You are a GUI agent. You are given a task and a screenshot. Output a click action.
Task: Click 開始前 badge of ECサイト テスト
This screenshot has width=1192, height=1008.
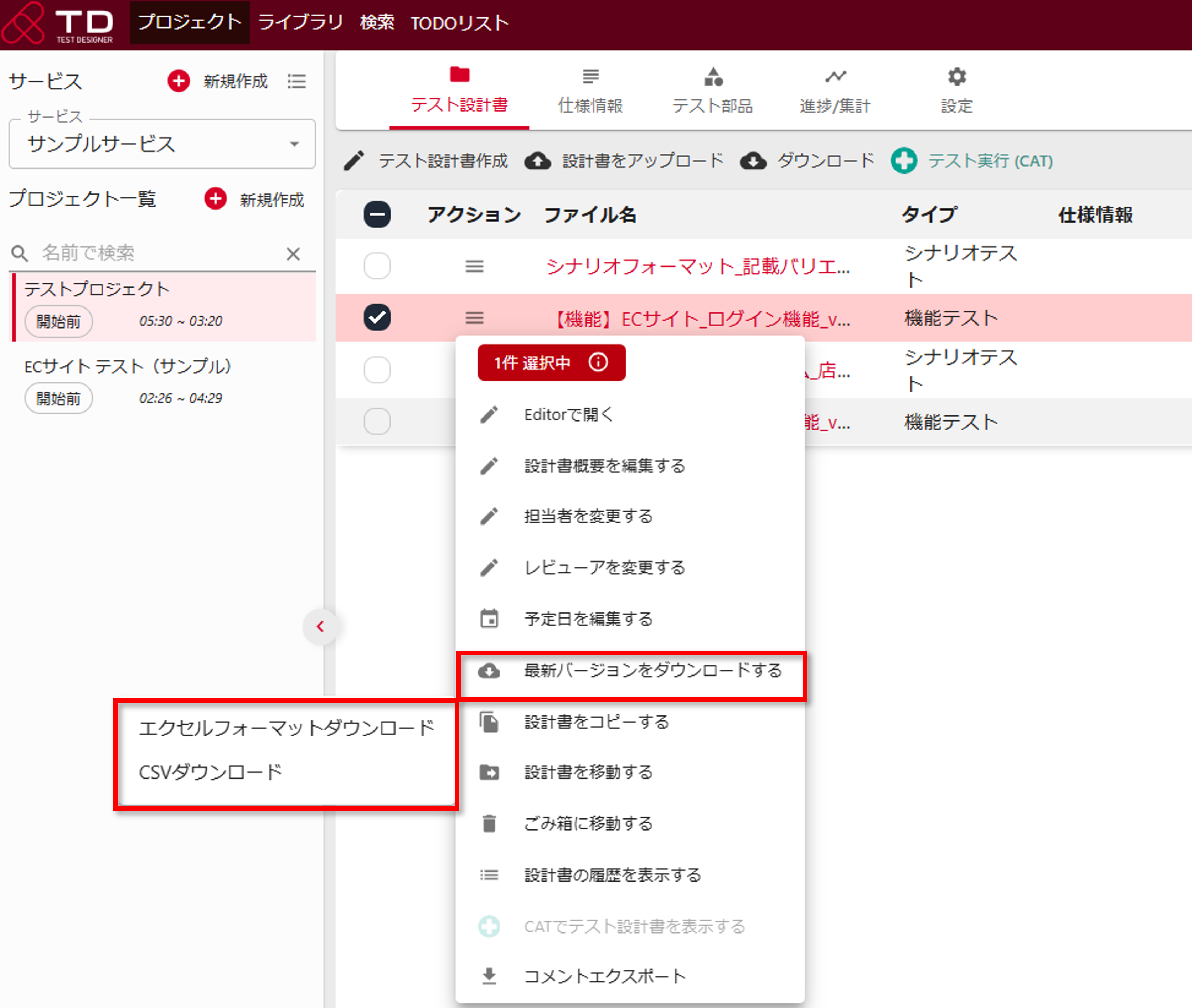[x=58, y=398]
